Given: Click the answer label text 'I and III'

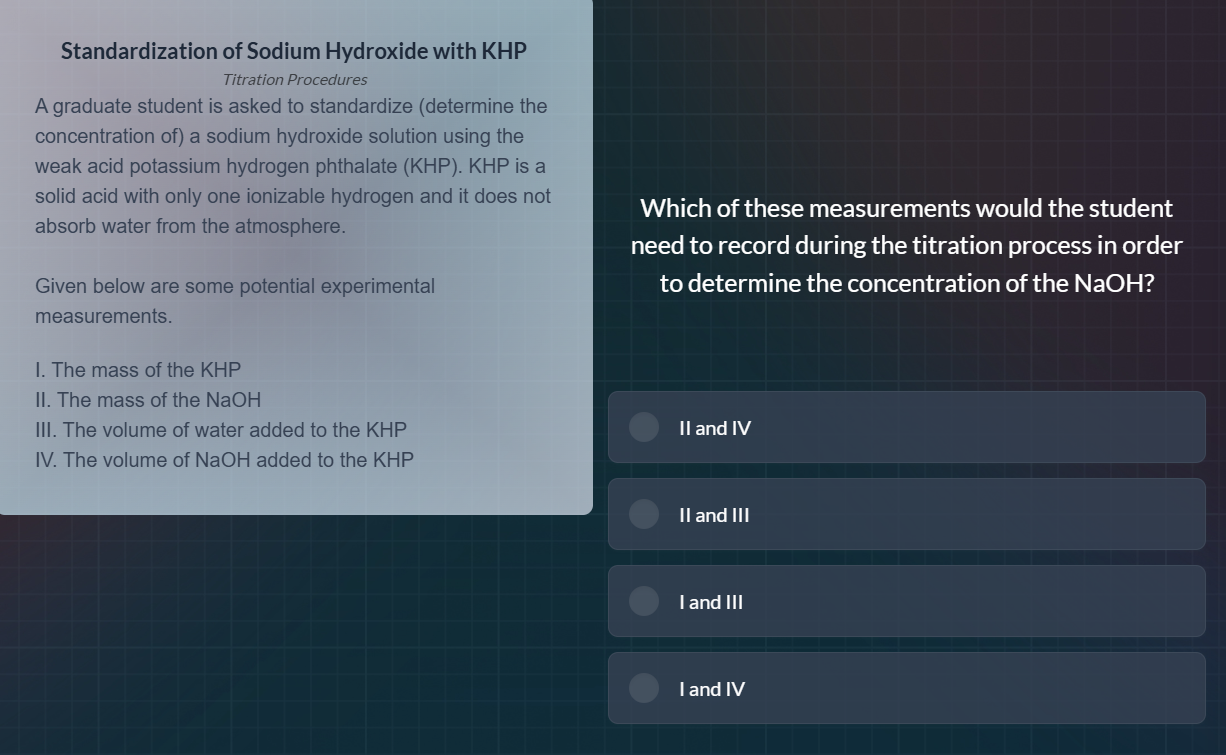Looking at the screenshot, I should tap(710, 601).
